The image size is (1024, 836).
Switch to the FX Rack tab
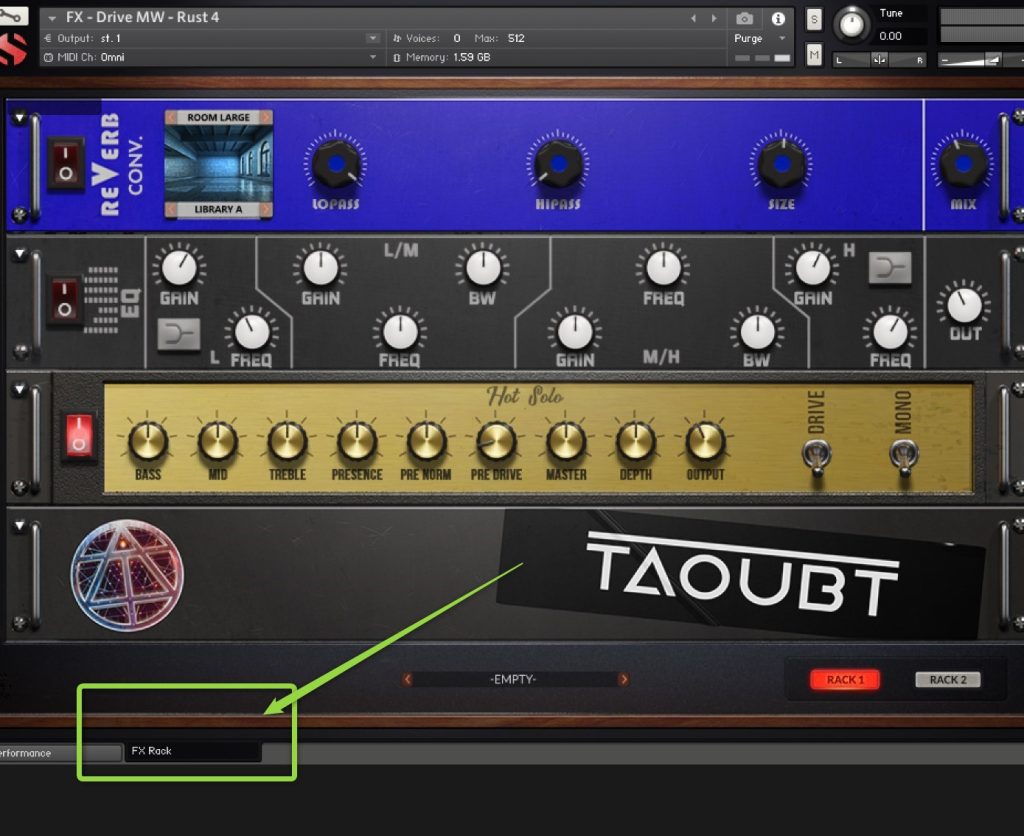(x=192, y=751)
